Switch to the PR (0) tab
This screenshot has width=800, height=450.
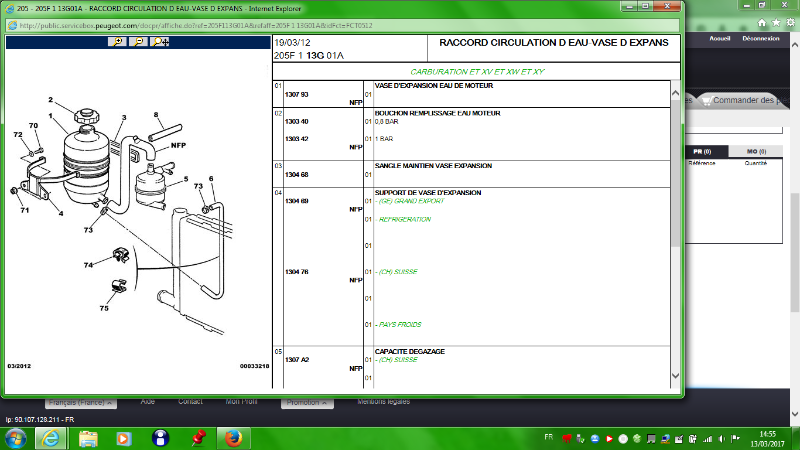(702, 152)
